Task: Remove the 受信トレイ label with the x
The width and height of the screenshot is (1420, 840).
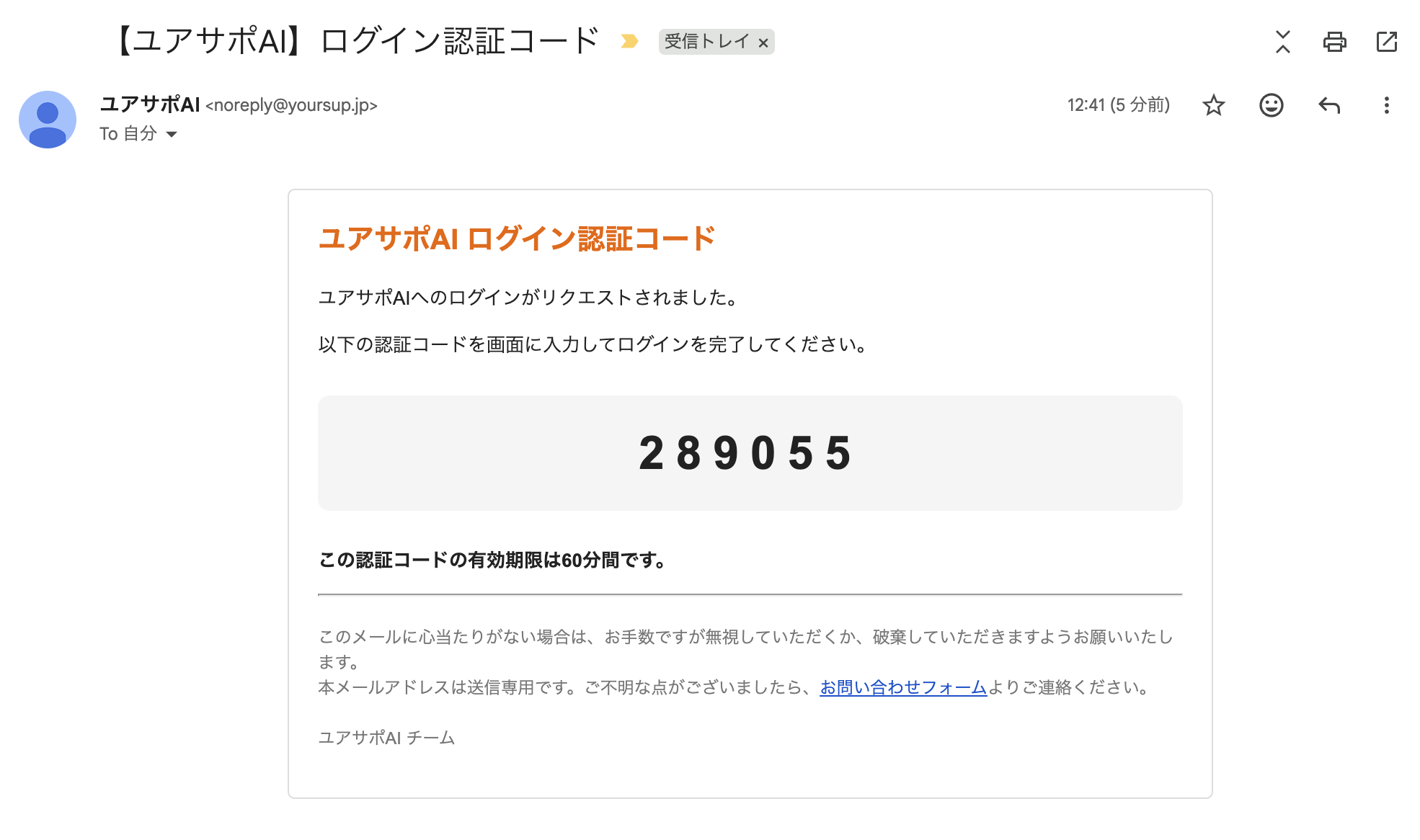Action: [763, 43]
